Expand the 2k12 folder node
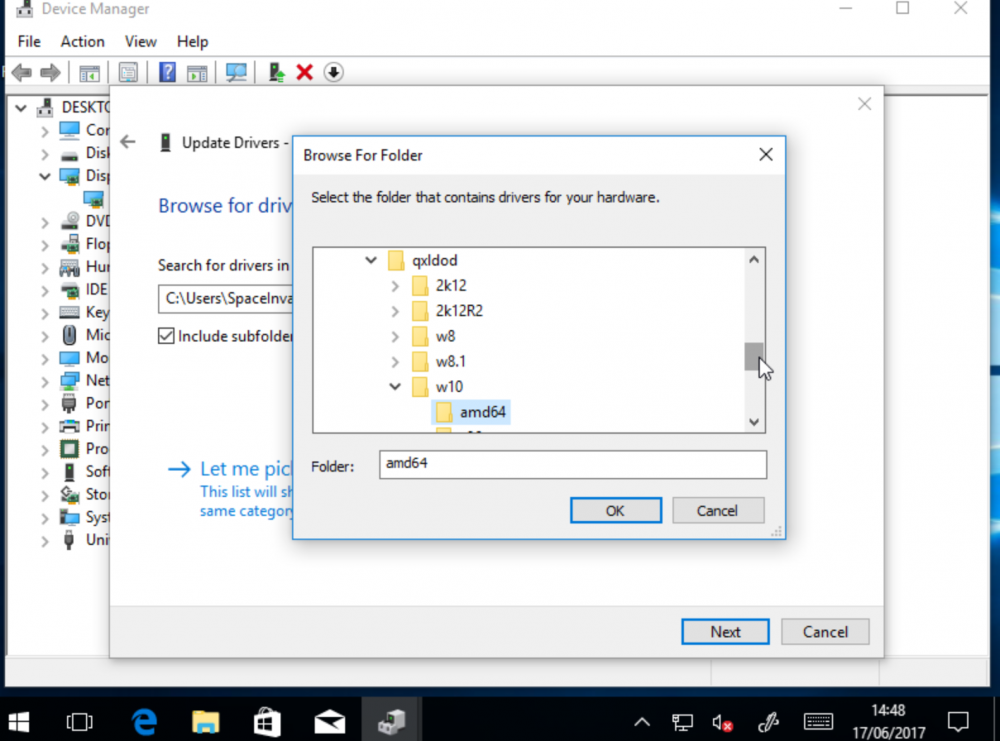The height and width of the screenshot is (741, 1000). click(x=395, y=286)
